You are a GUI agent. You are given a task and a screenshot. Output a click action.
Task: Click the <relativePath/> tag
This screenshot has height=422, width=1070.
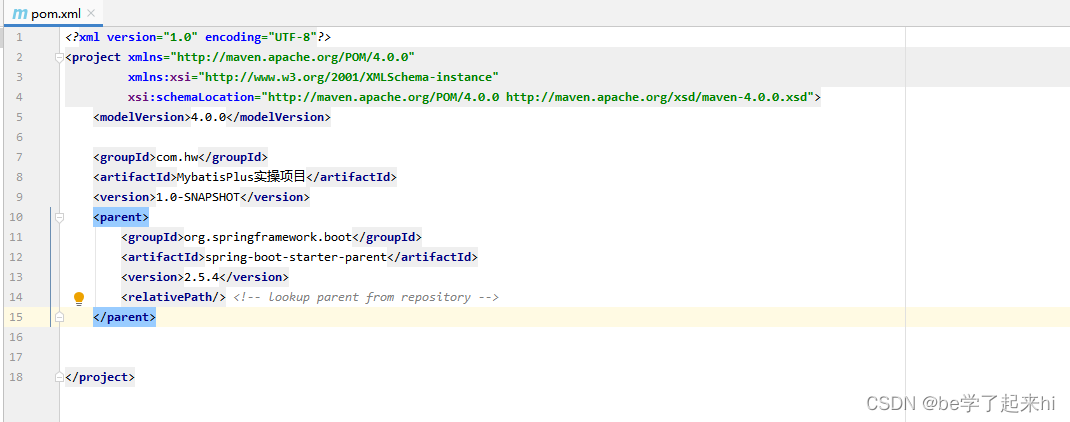(x=173, y=297)
